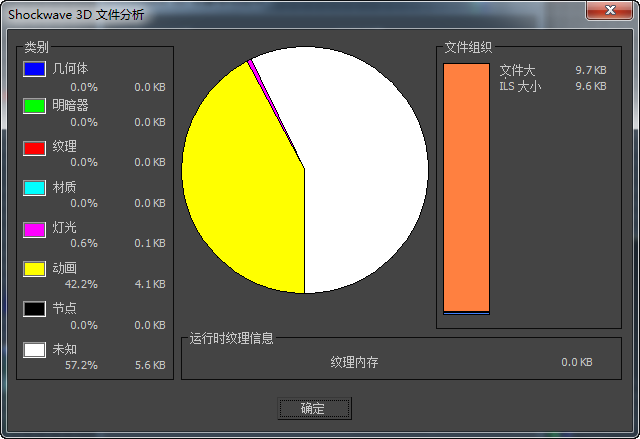Image resolution: width=640 pixels, height=439 pixels.
Task: Click the 几何体 category label
Action: pyautogui.click(x=70, y=69)
